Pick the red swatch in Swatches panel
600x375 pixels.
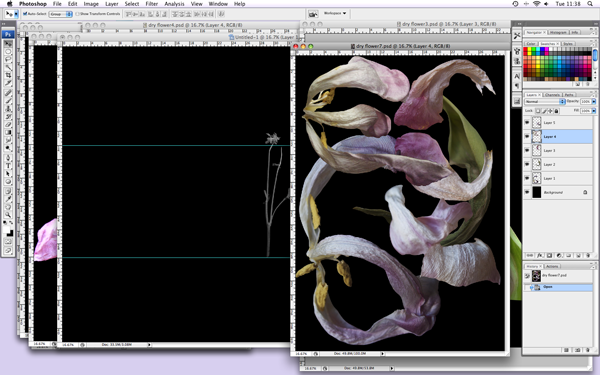click(525, 49)
